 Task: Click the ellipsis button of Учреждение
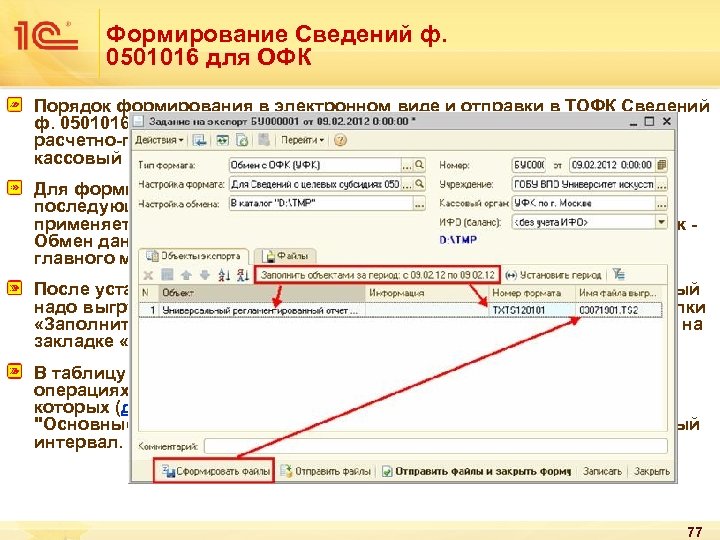click(662, 185)
